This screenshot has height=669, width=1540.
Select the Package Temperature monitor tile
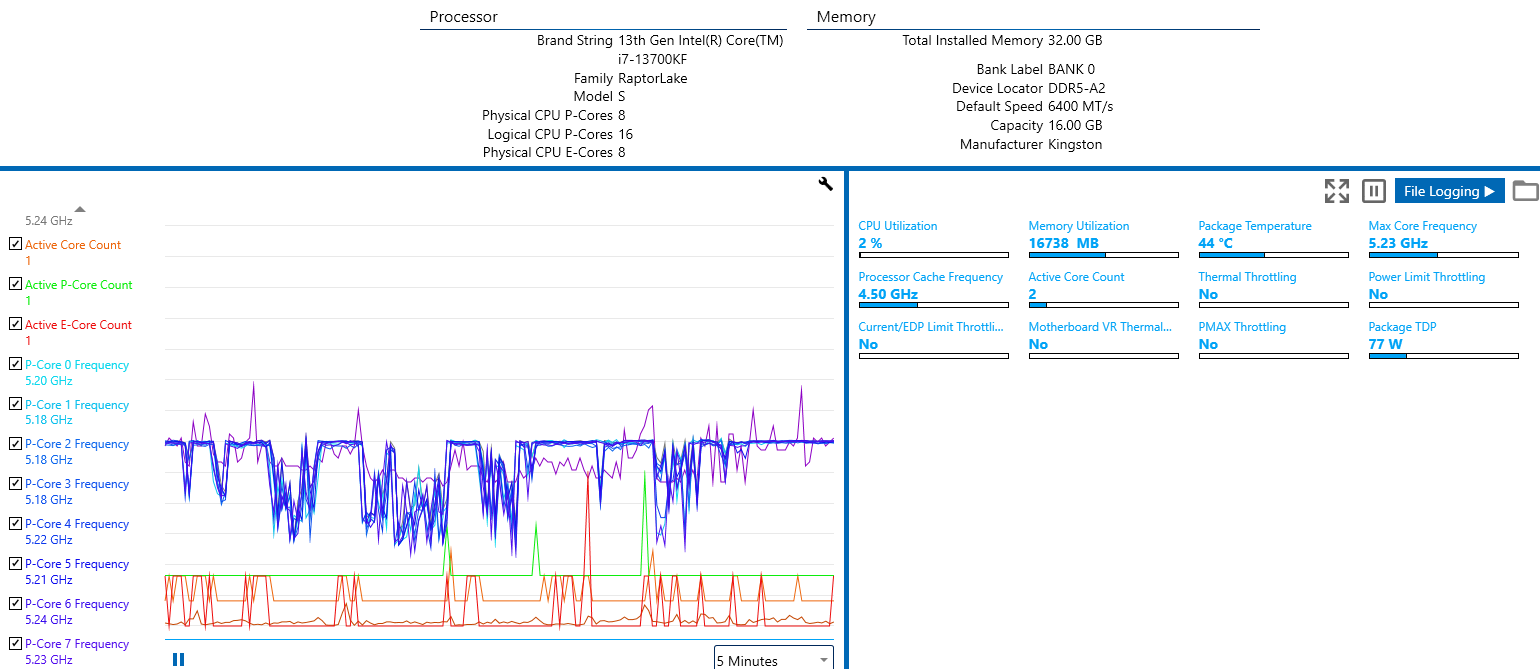pyautogui.click(x=1273, y=239)
